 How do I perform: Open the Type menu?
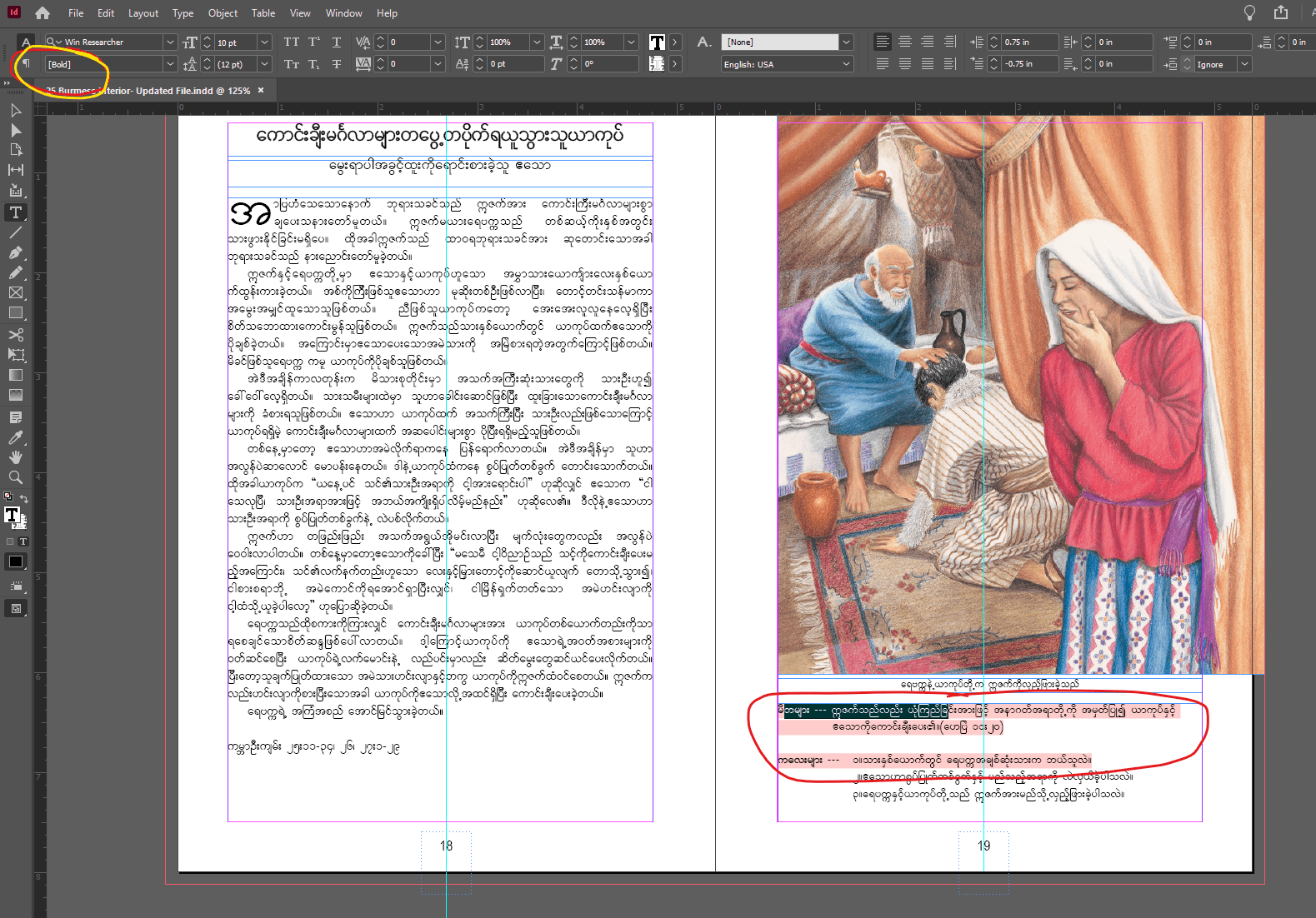click(183, 13)
